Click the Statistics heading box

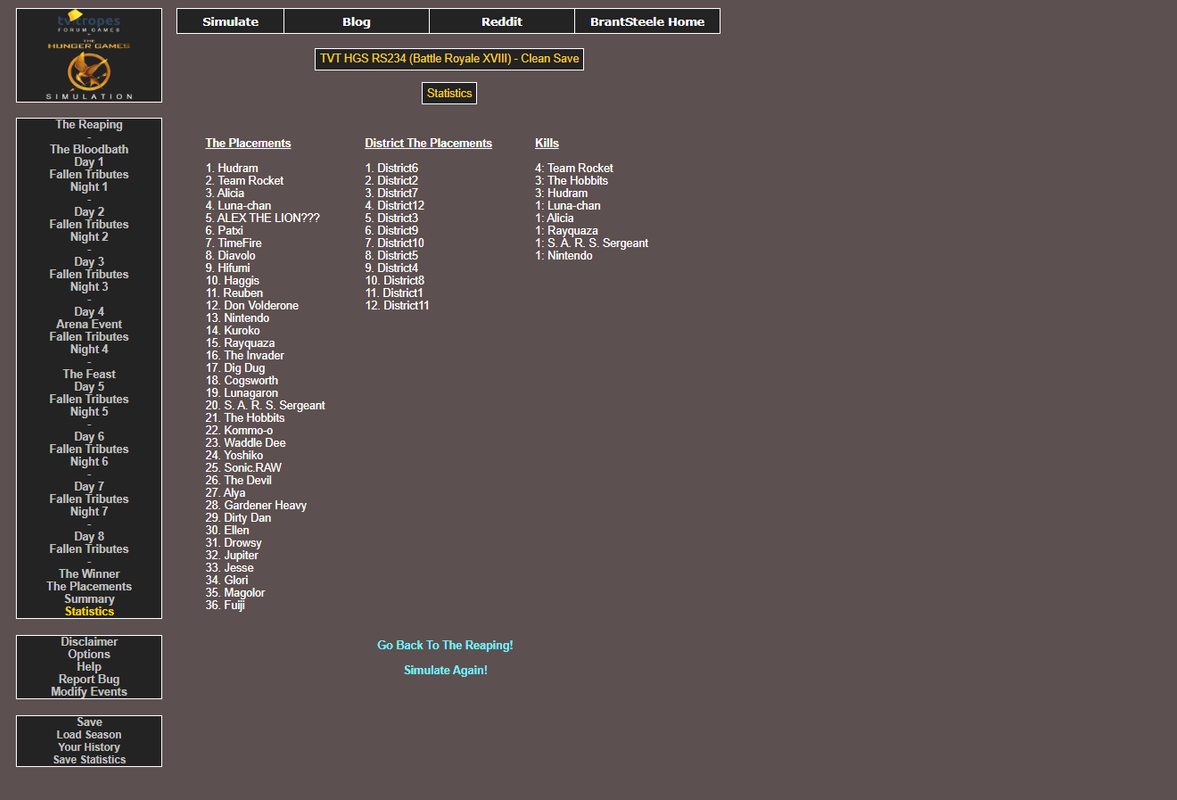pos(449,93)
